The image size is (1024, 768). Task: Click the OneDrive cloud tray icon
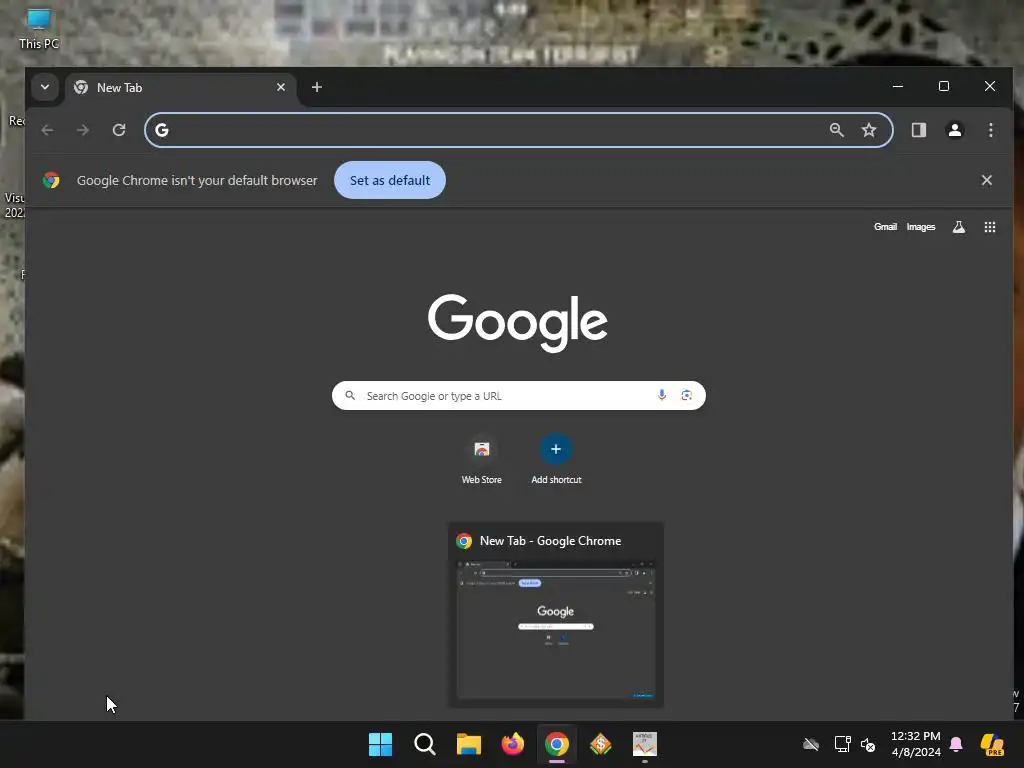811,744
